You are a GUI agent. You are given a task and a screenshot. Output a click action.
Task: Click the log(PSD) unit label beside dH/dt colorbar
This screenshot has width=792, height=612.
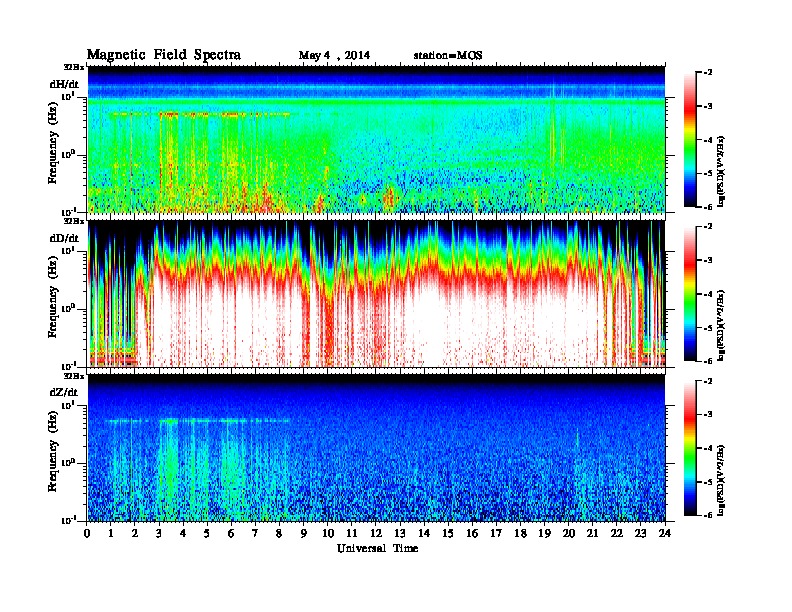tap(721, 170)
